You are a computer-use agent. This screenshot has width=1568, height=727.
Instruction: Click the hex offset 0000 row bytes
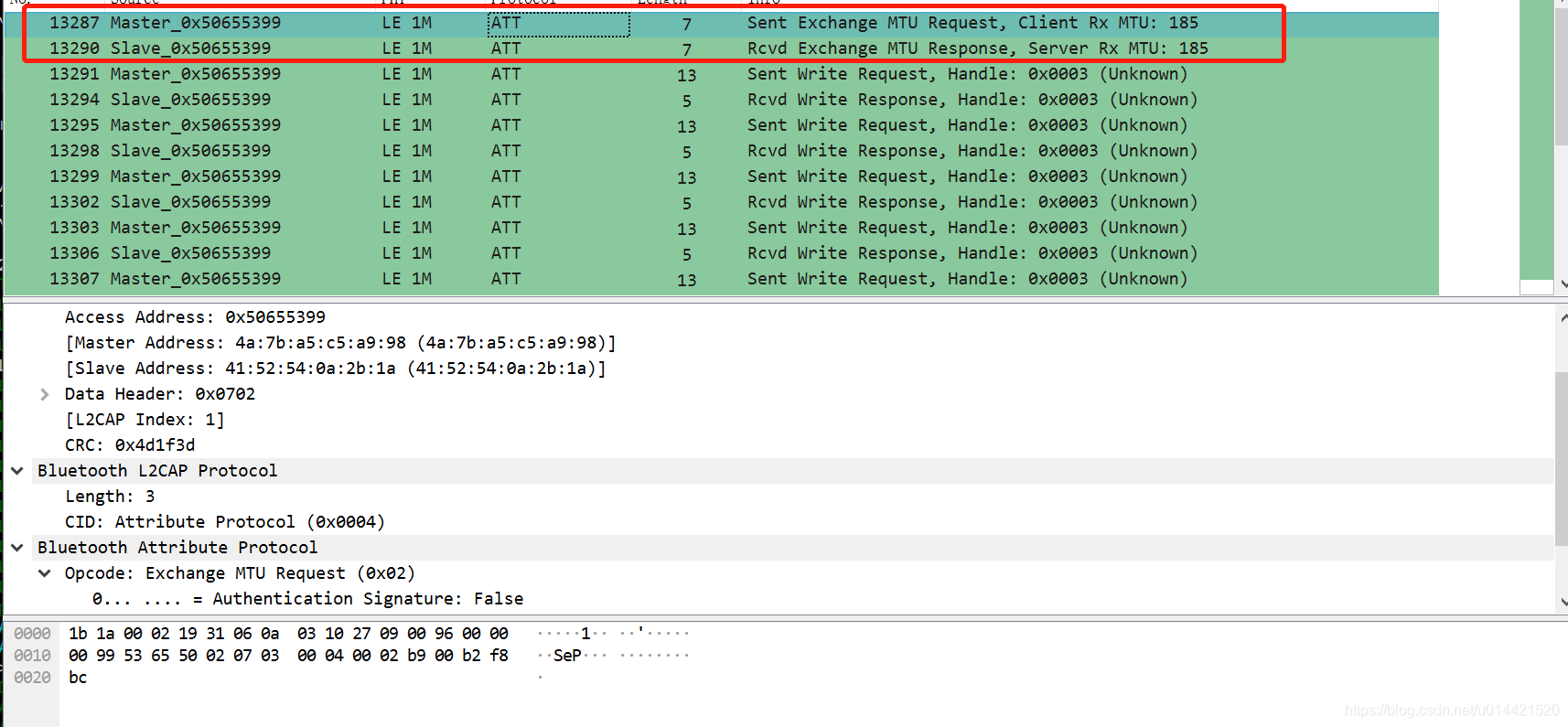click(x=288, y=634)
